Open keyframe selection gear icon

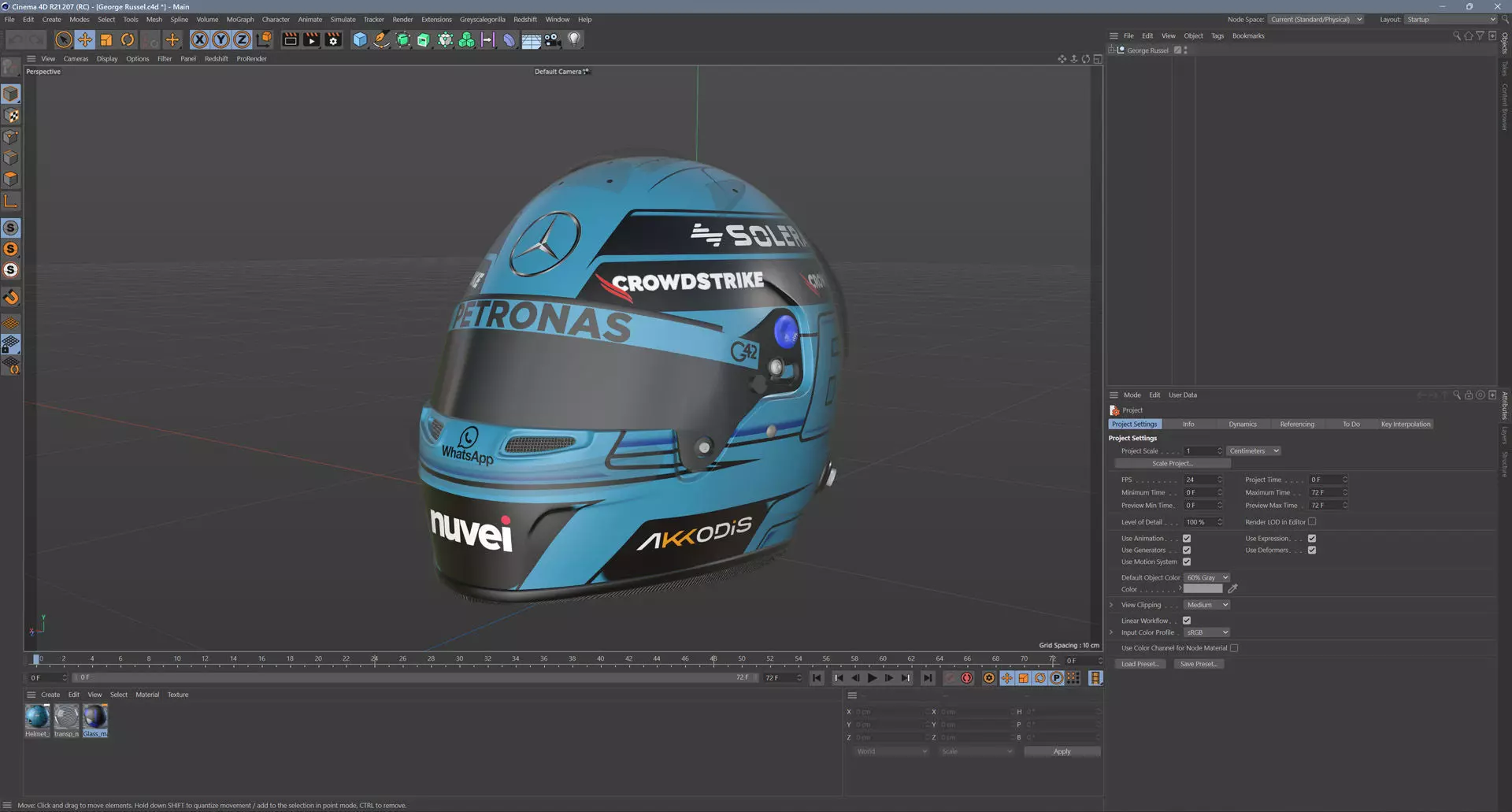point(989,678)
